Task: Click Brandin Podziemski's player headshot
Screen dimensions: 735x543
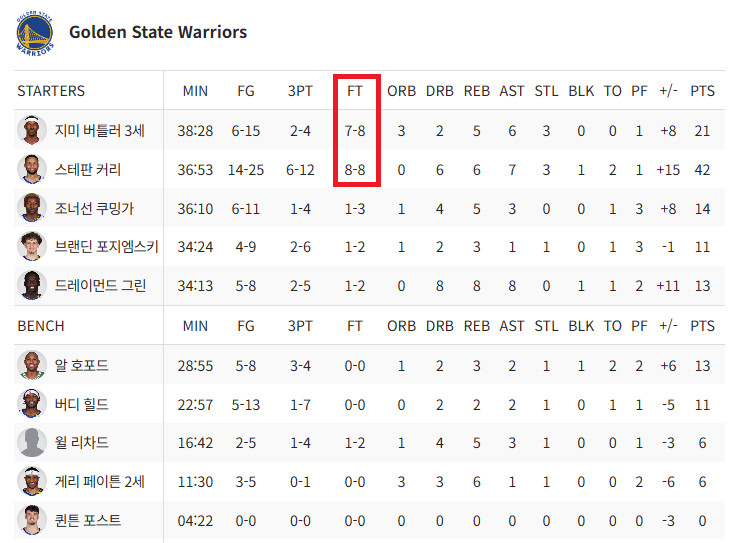Action: click(x=32, y=246)
